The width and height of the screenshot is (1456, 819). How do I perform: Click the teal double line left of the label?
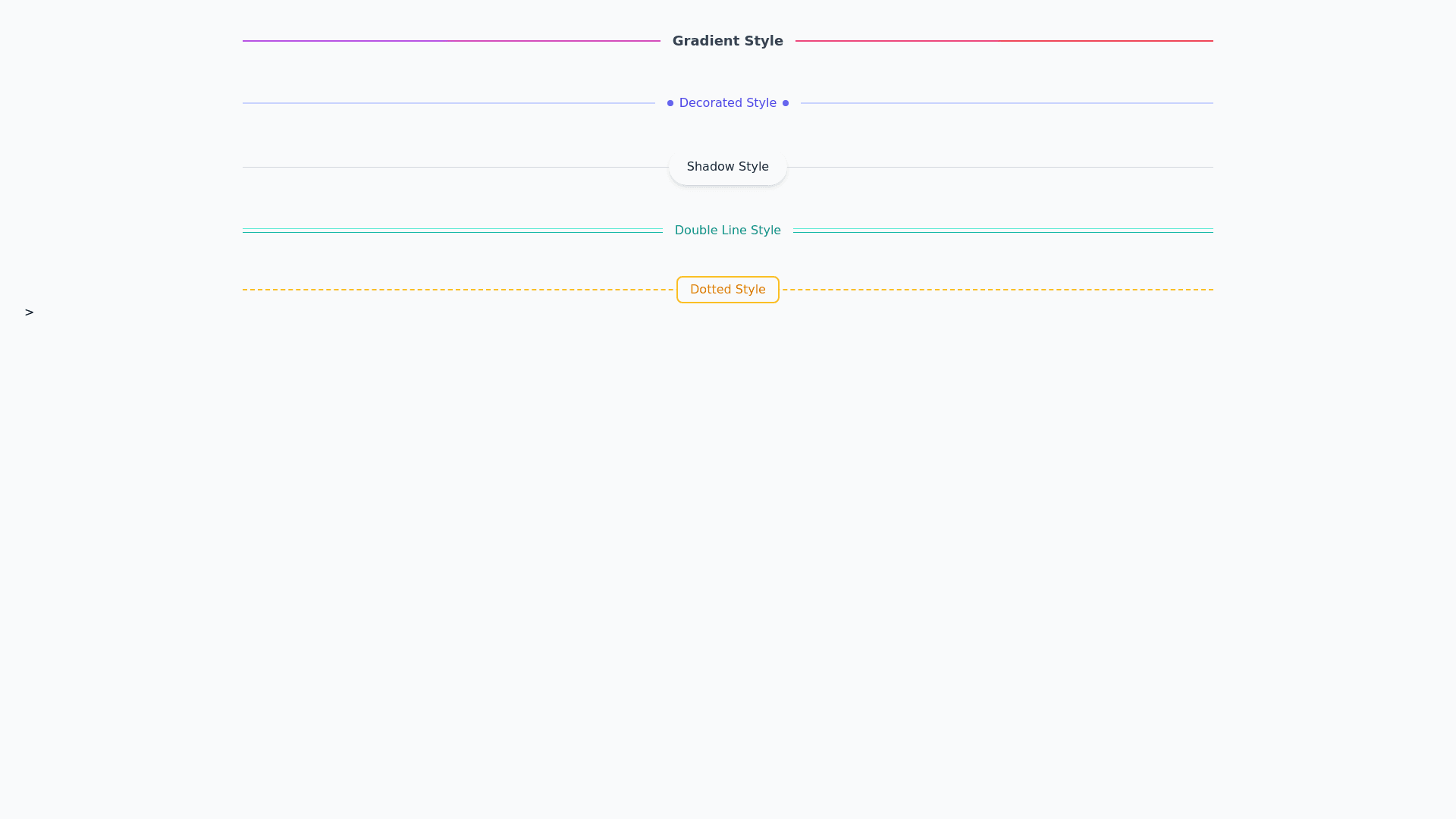[452, 231]
